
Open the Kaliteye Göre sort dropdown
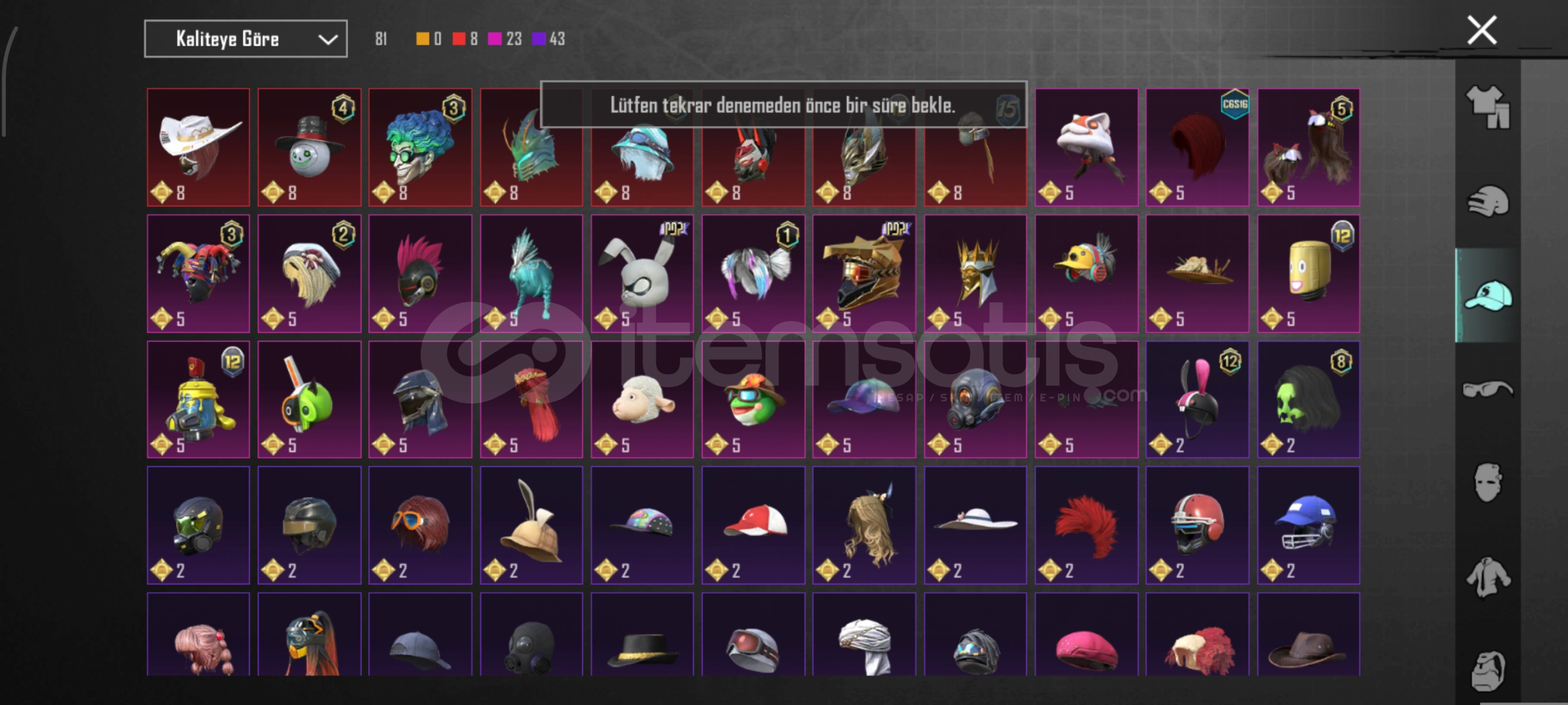coord(246,39)
